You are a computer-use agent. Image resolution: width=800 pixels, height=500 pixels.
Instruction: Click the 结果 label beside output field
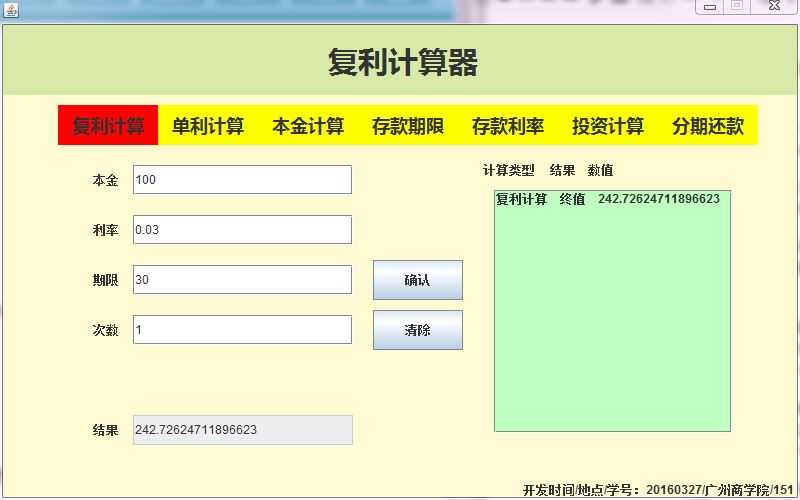105,430
